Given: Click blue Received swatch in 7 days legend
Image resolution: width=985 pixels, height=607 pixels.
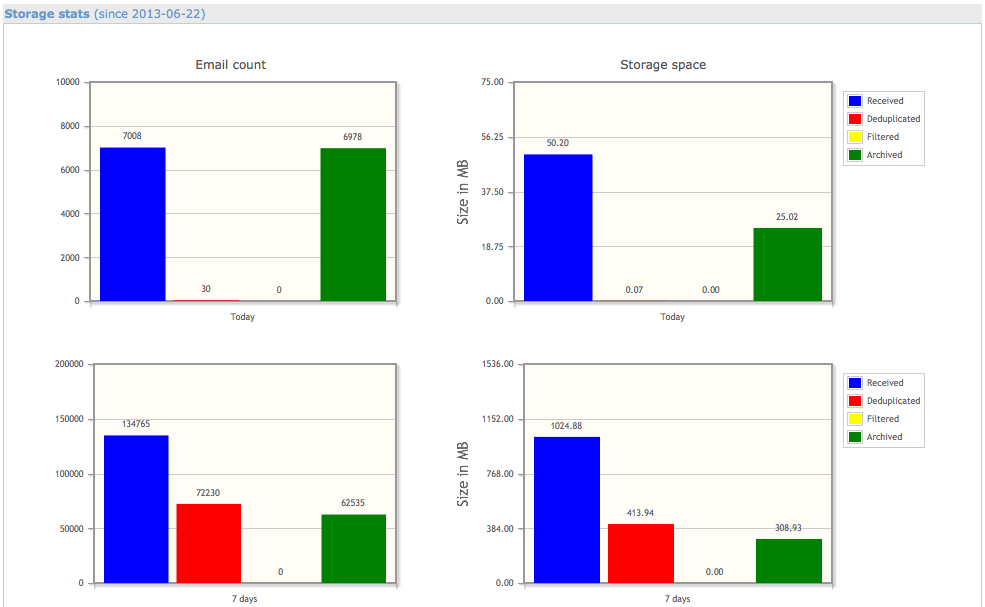Looking at the screenshot, I should (855, 383).
